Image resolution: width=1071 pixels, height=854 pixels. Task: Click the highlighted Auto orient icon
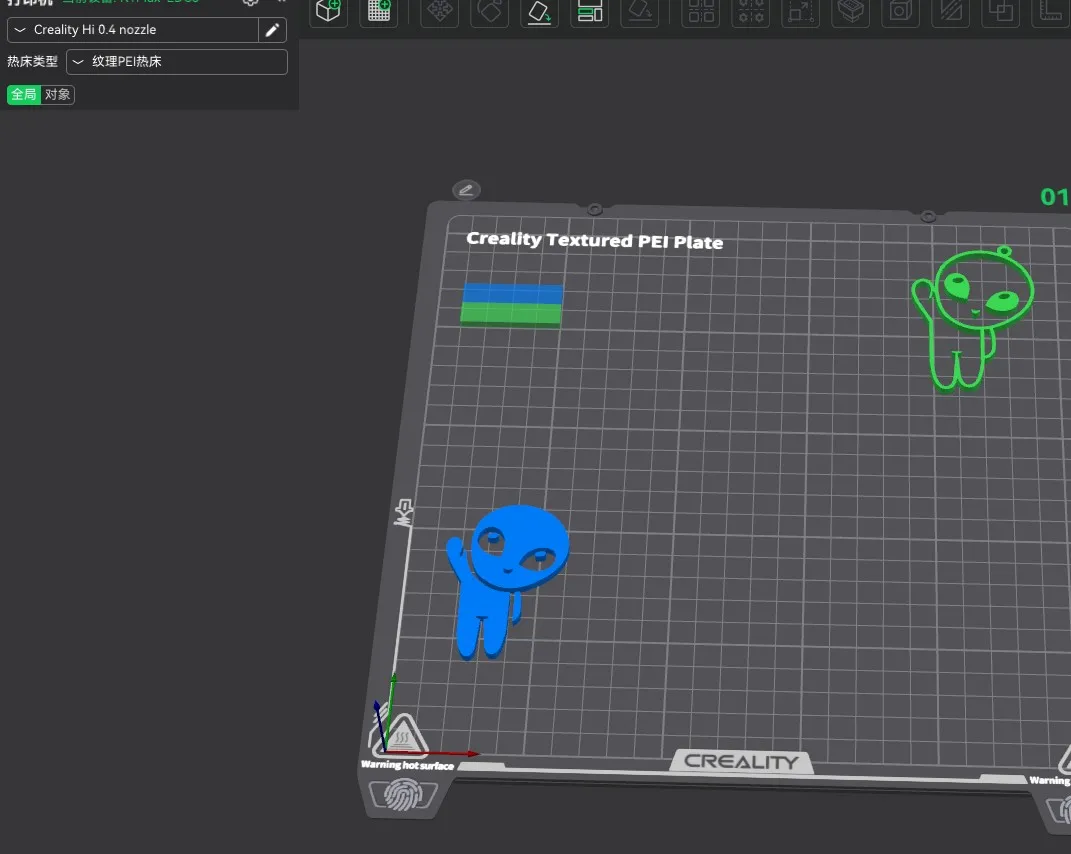(540, 12)
